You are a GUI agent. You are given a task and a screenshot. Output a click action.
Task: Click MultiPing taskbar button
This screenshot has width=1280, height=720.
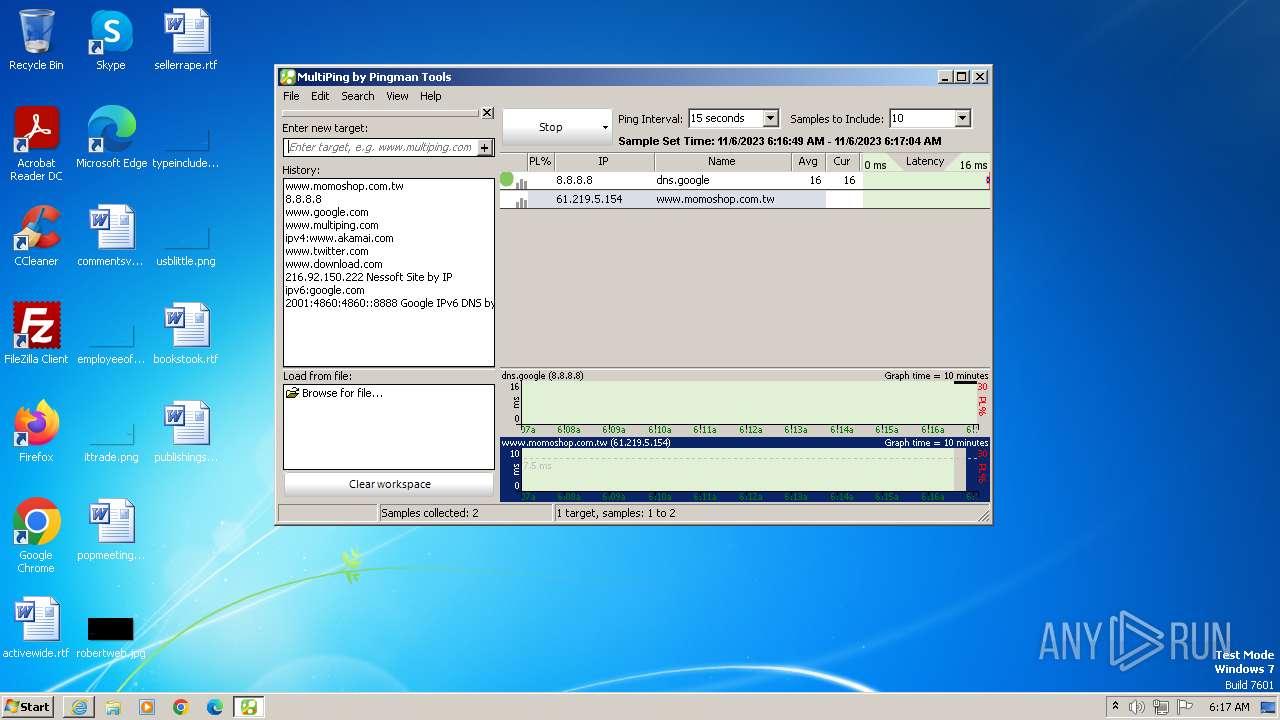248,707
